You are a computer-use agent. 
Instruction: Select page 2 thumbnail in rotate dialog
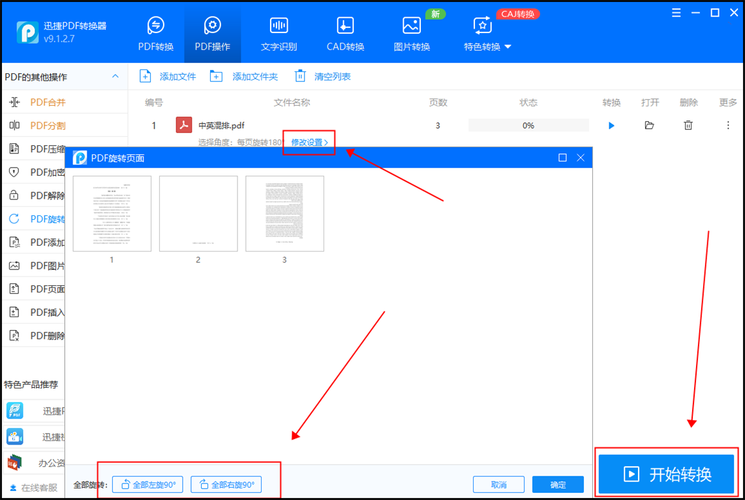[x=198, y=214]
